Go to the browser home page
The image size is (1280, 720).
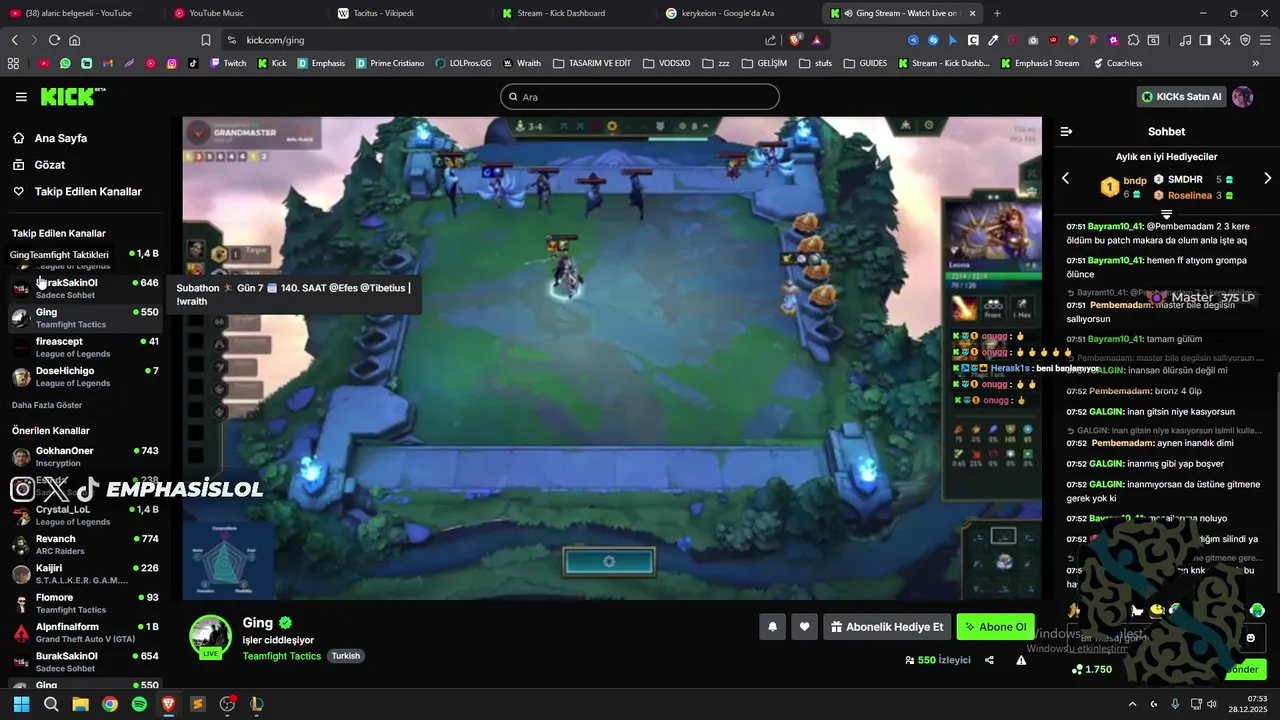(75, 40)
